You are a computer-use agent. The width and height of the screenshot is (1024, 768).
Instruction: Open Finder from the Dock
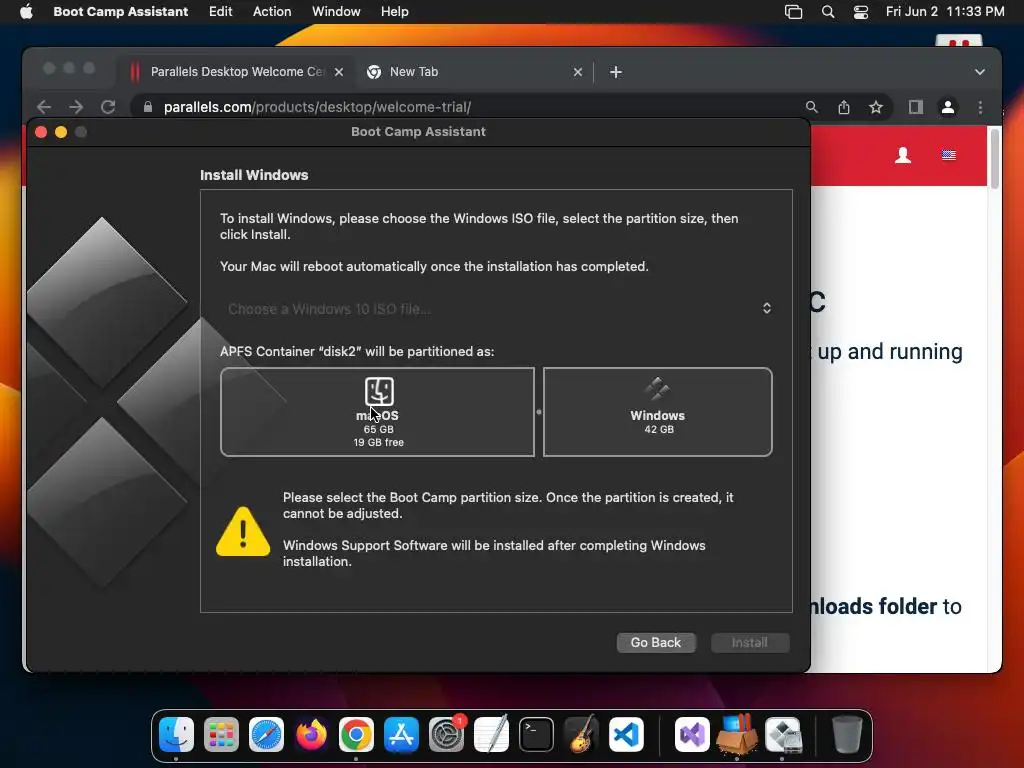(x=176, y=735)
